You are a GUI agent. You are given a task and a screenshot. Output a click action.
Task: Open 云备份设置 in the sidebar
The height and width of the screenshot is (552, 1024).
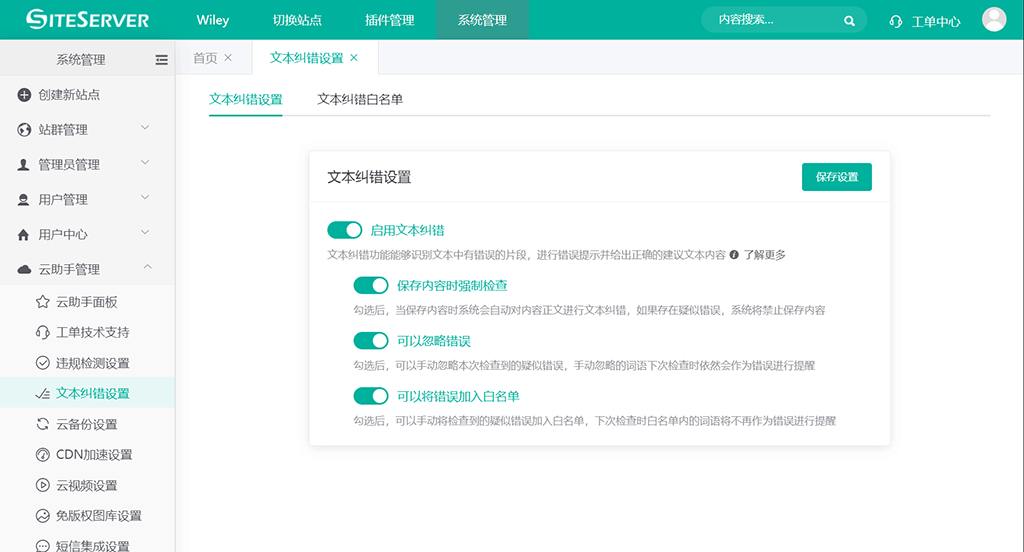[x=86, y=424]
